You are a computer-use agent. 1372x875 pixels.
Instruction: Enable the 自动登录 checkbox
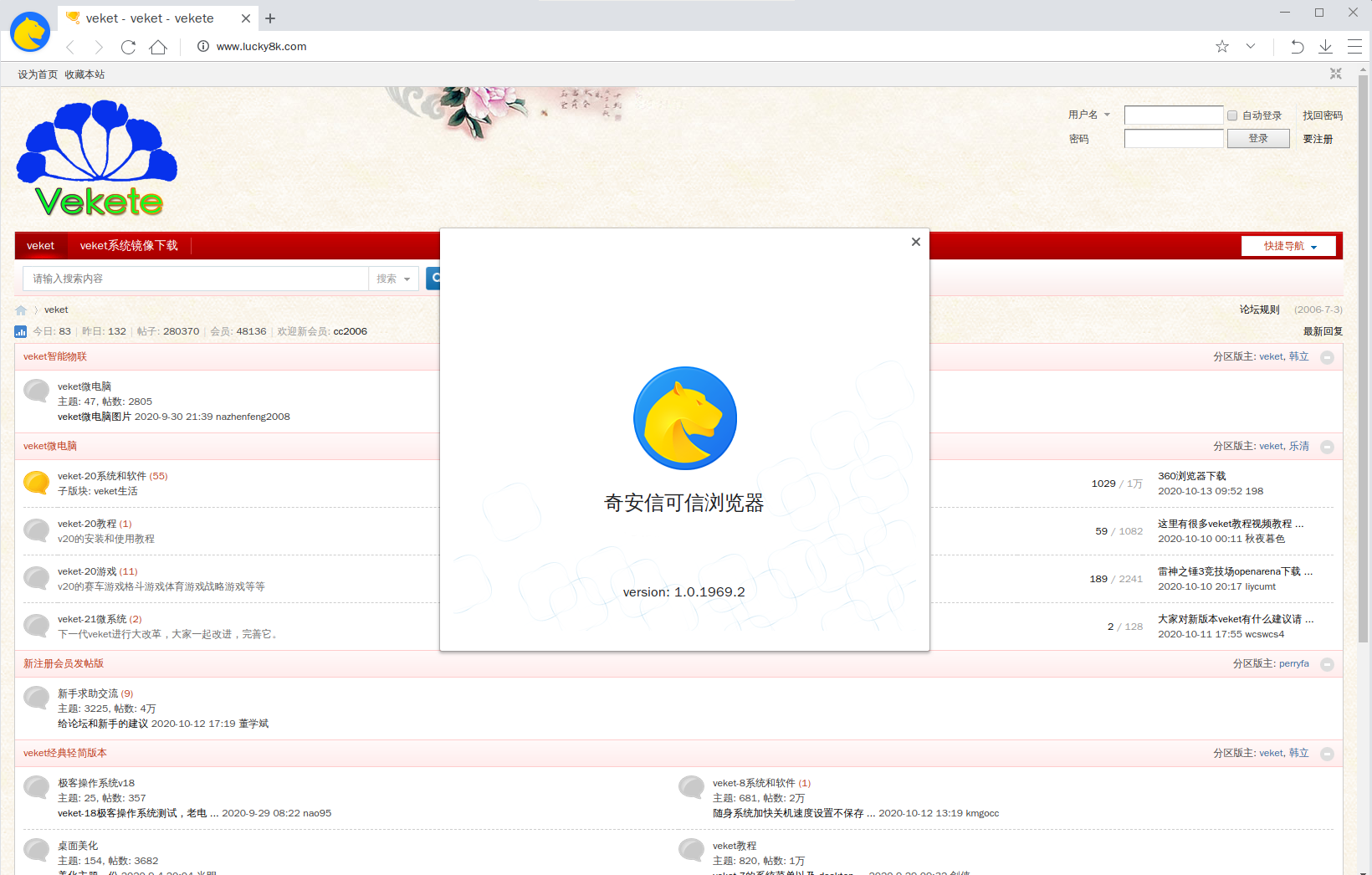(1232, 115)
